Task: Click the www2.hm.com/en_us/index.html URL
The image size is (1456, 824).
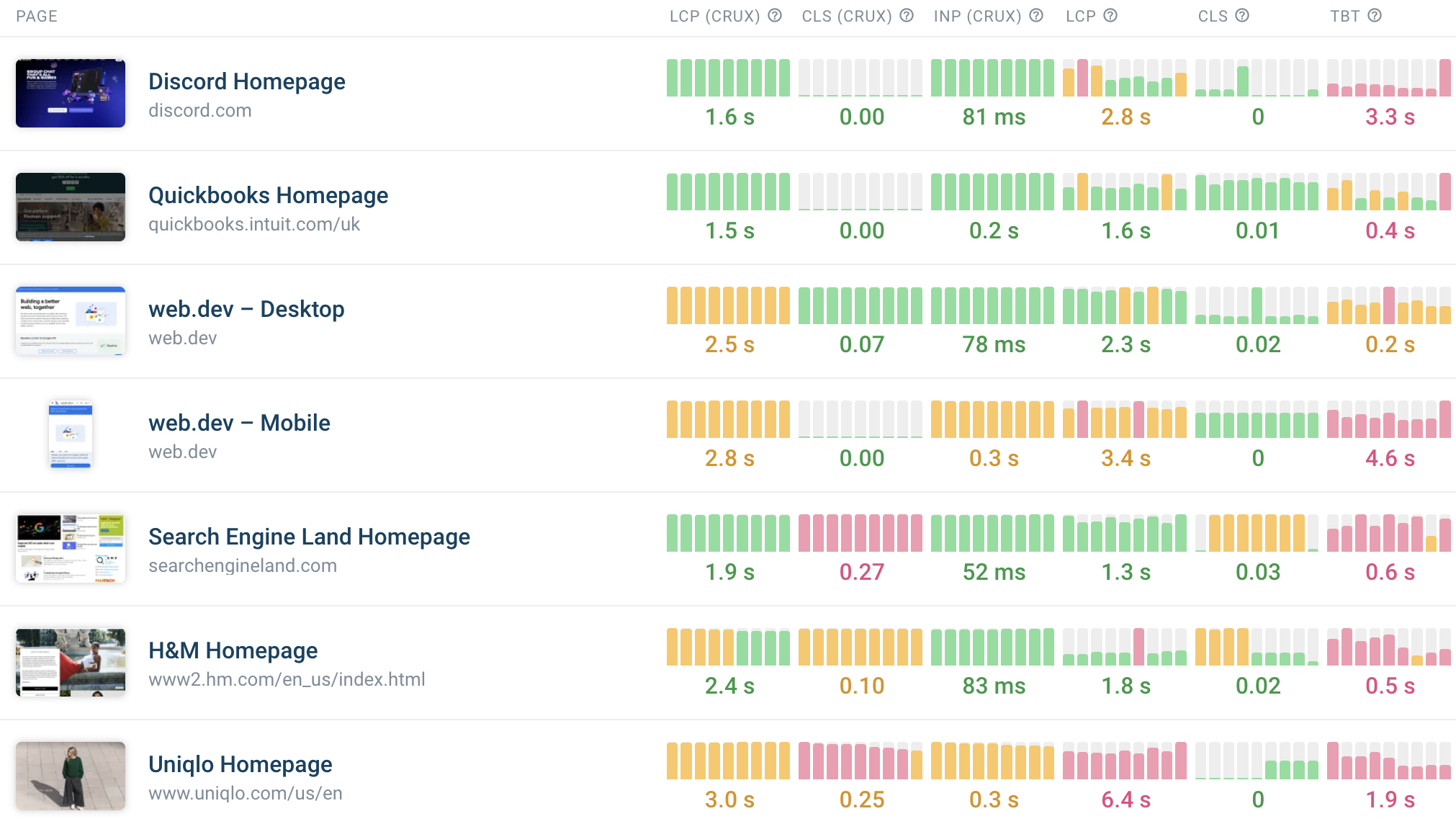Action: coord(287,679)
